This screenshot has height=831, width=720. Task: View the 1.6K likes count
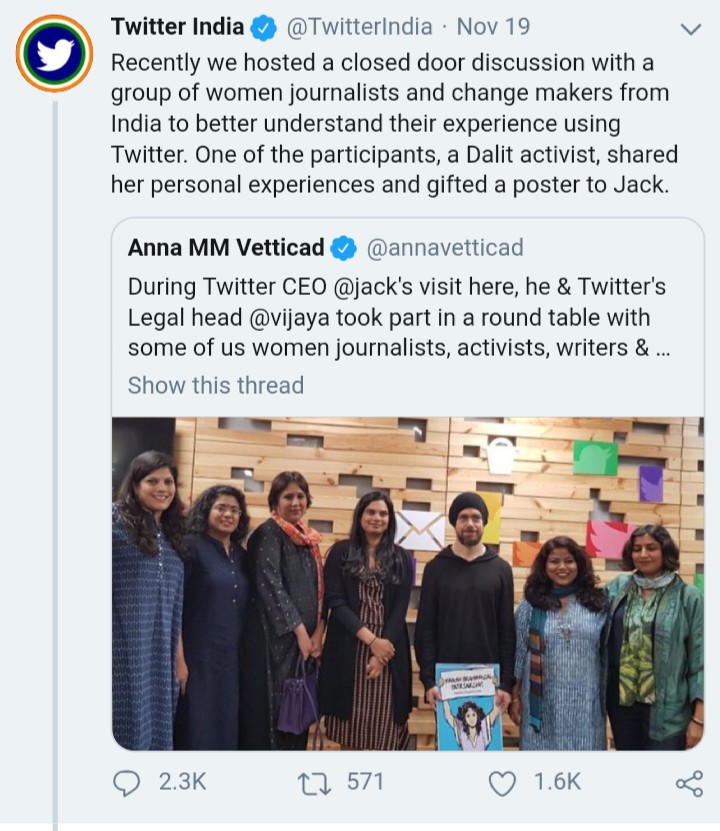tap(557, 783)
